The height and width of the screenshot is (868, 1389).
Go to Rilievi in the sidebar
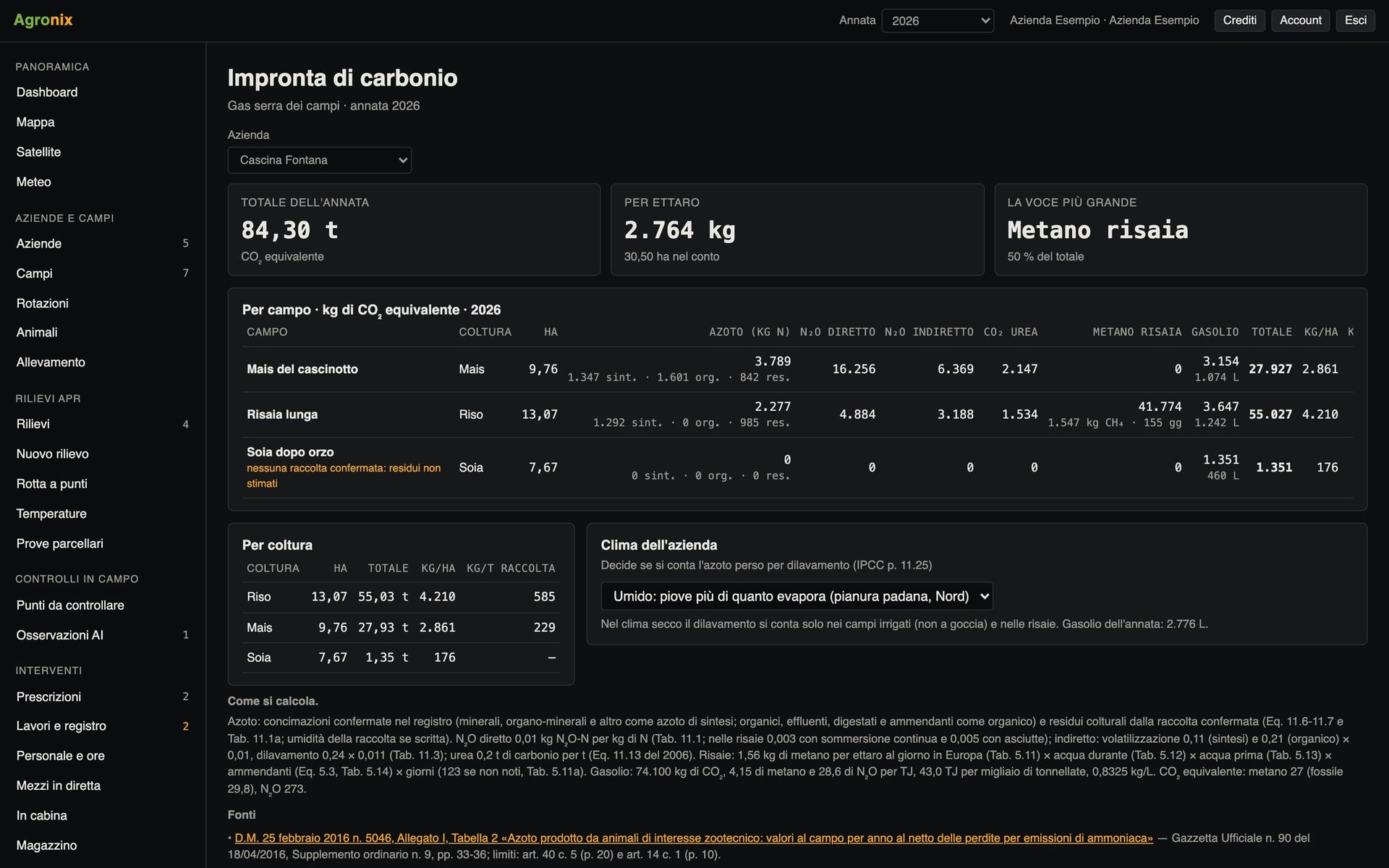pos(103,424)
